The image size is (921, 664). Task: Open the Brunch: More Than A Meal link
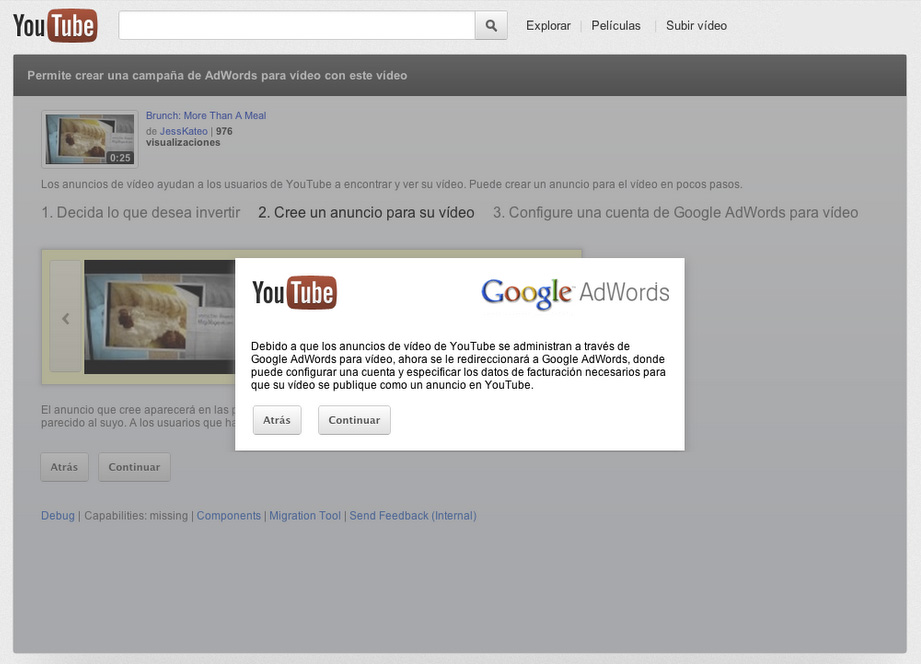click(x=206, y=116)
